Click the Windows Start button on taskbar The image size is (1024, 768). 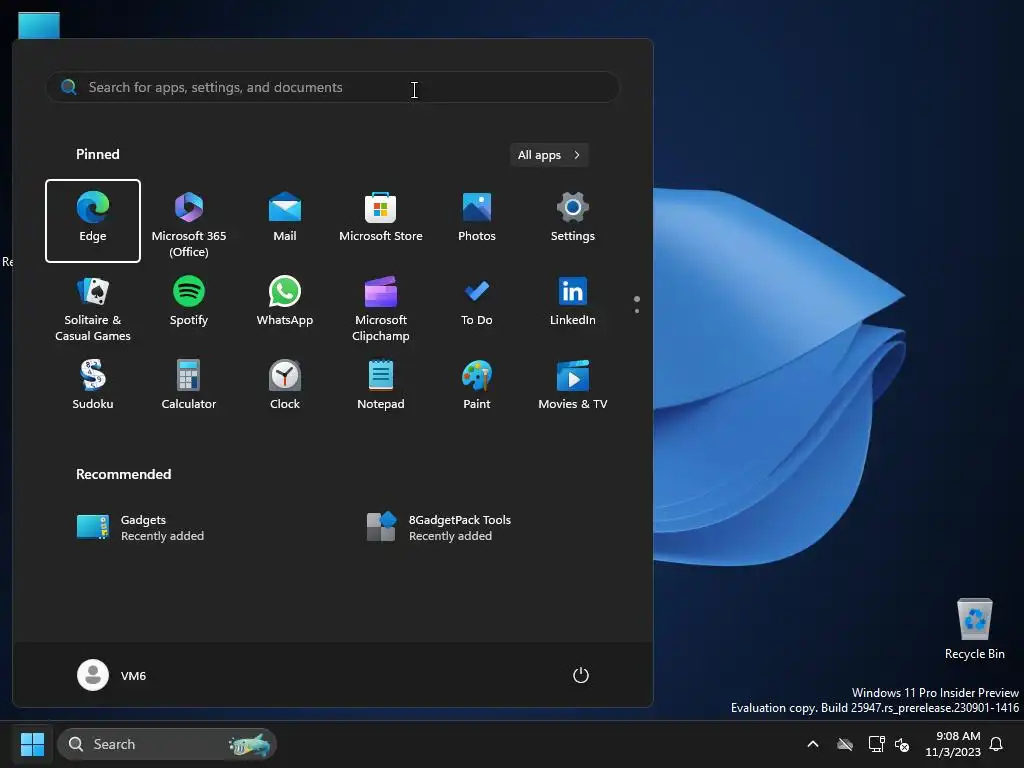pyautogui.click(x=32, y=744)
